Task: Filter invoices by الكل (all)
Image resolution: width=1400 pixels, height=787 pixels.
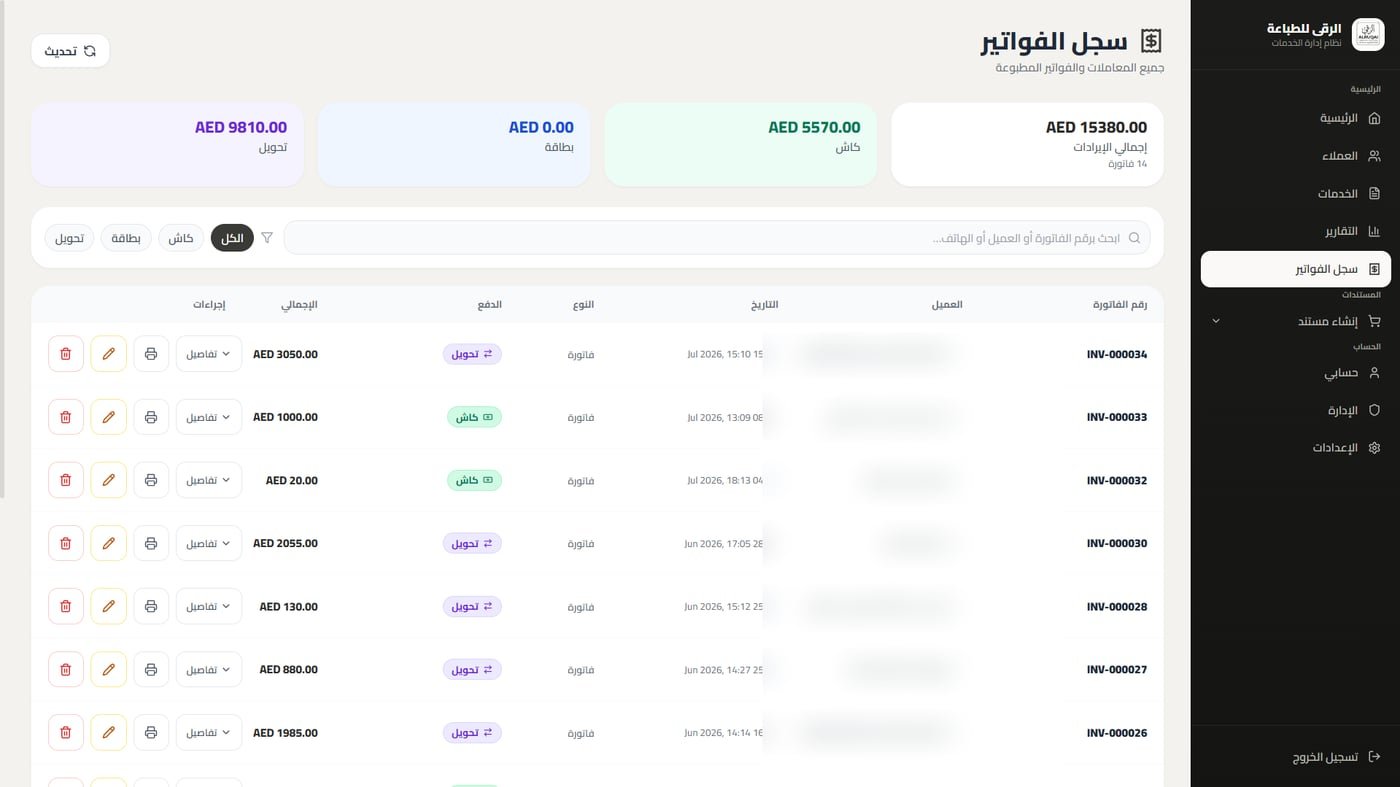Action: [233, 238]
